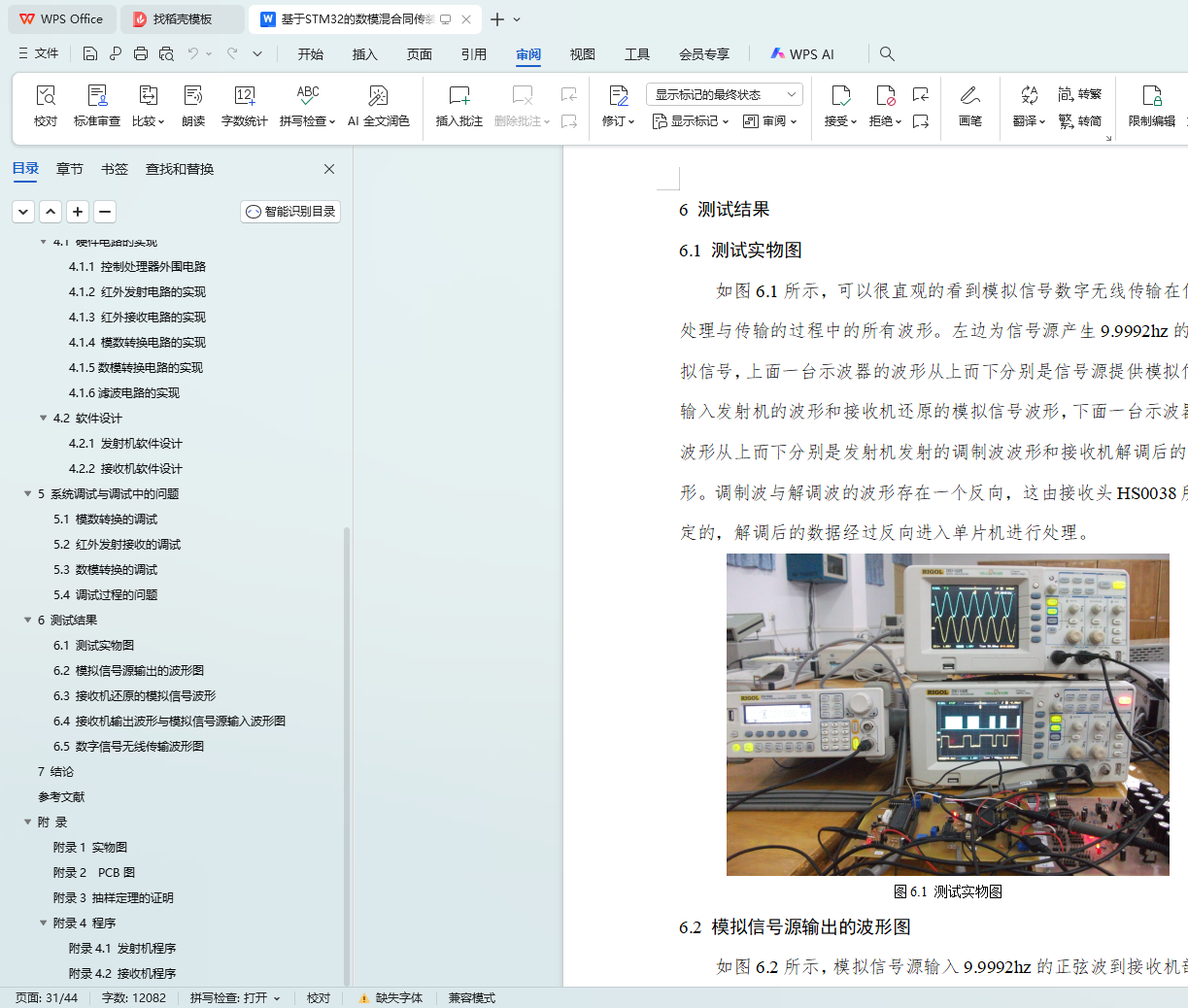The height and width of the screenshot is (1008, 1188).
Task: Open 显示标记的最终状态 dropdown
Action: (724, 94)
